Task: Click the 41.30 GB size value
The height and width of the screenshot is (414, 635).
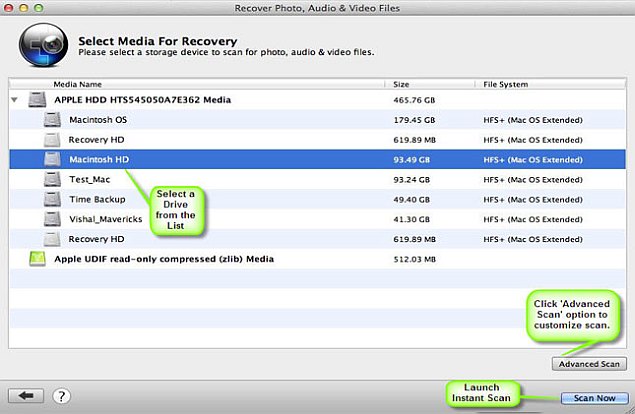Action: pyautogui.click(x=411, y=219)
